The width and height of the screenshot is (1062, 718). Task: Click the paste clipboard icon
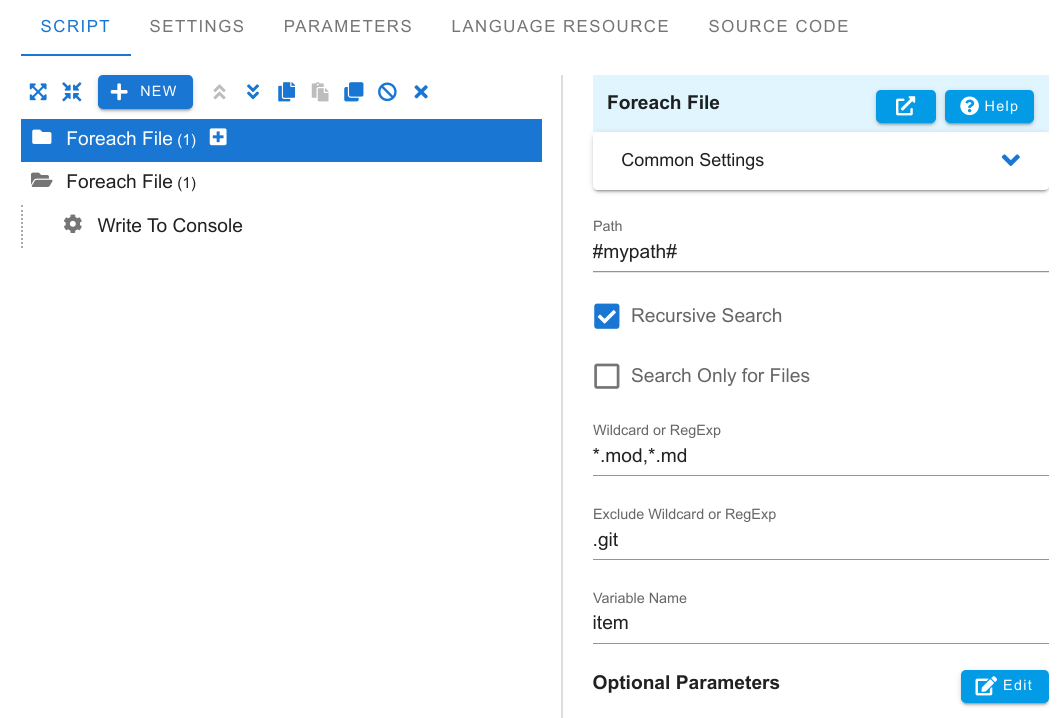(x=320, y=91)
